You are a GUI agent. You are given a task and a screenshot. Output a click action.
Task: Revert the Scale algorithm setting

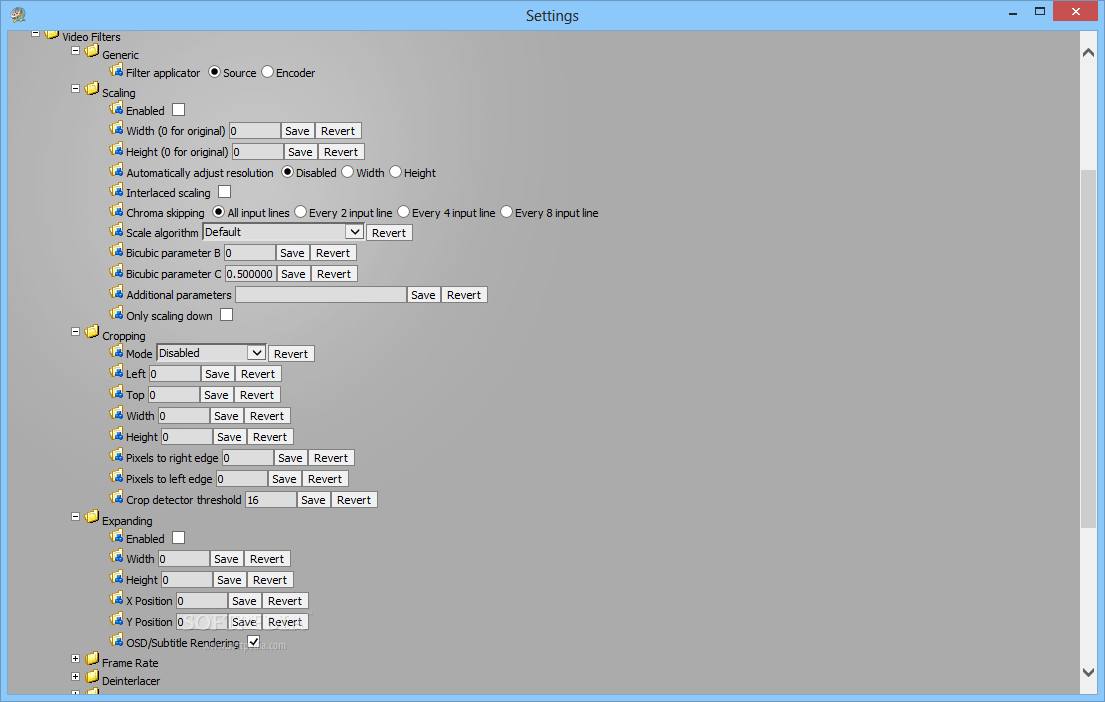[x=389, y=233]
